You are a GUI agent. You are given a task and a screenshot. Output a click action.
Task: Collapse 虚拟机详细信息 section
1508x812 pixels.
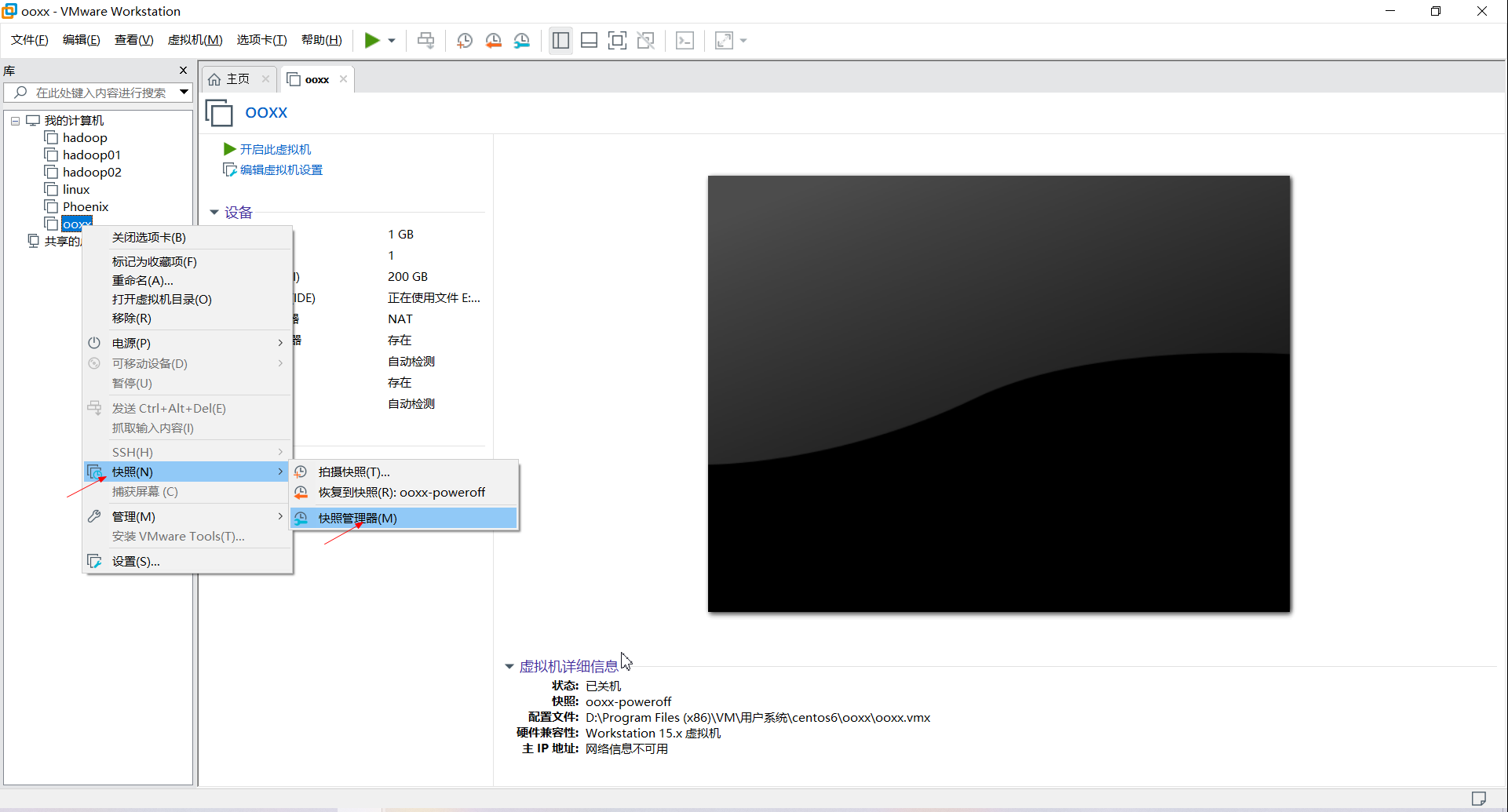click(x=509, y=667)
